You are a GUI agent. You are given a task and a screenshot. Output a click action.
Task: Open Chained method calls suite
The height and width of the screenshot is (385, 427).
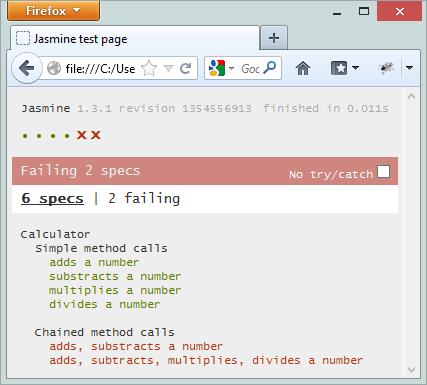[x=105, y=332]
